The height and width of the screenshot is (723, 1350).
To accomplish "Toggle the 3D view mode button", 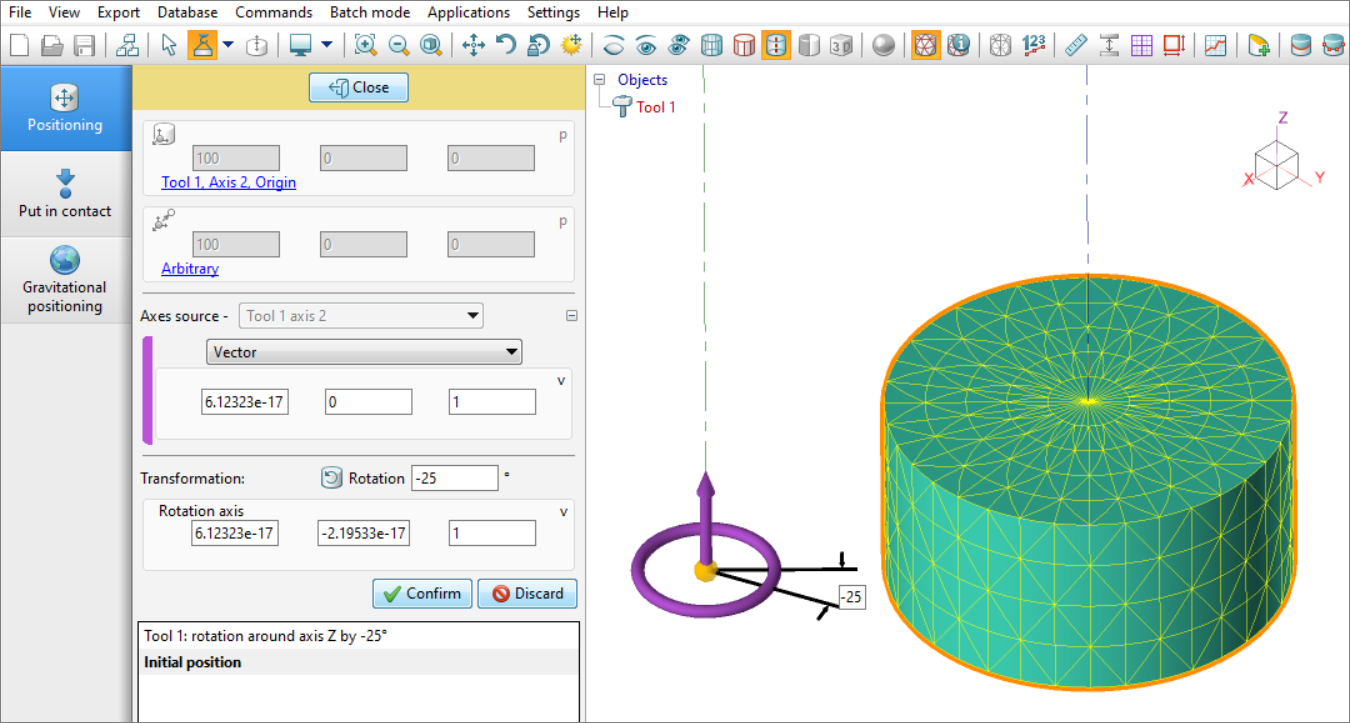I will pyautogui.click(x=842, y=45).
